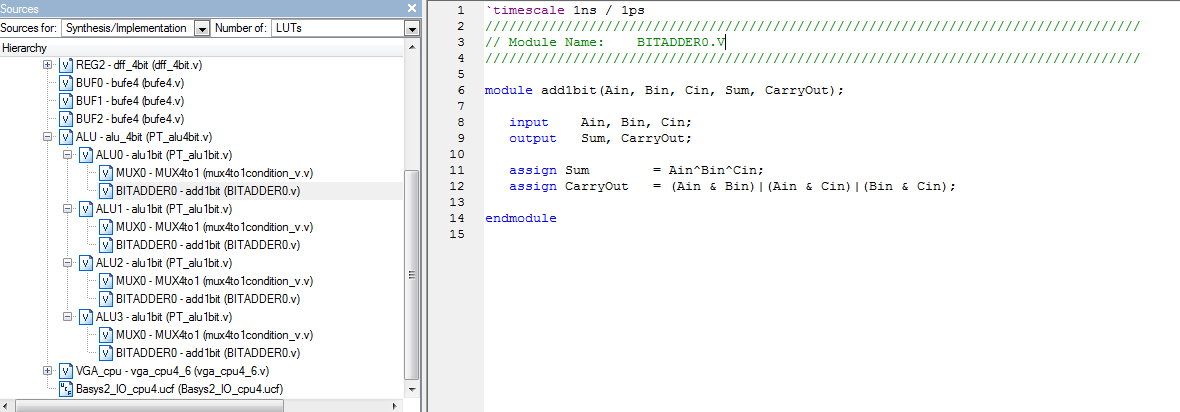Click the Verilog file icon beside BUF0
Image resolution: width=1180 pixels, height=412 pixels.
(66, 83)
